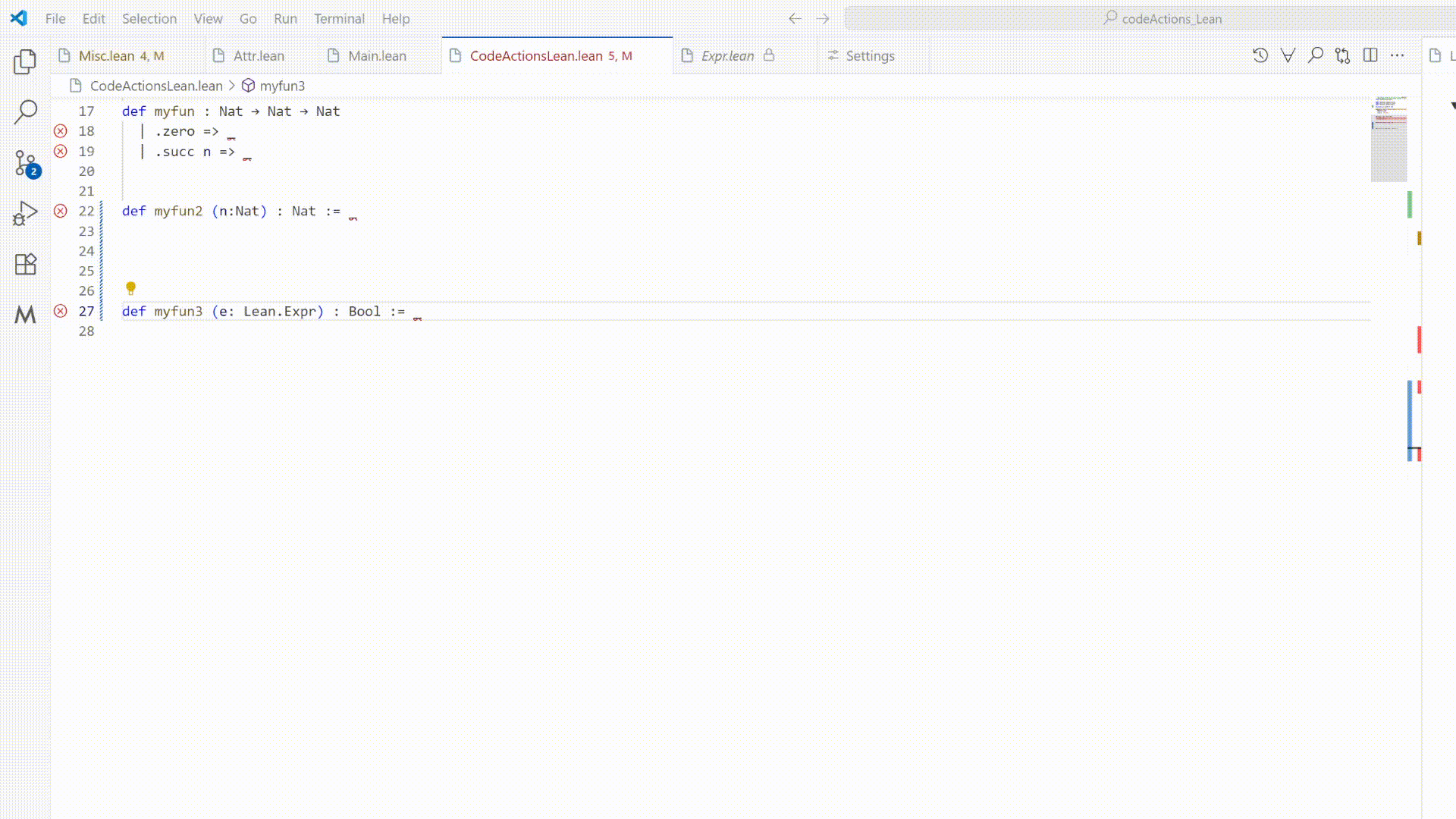This screenshot has height=819, width=1456.
Task: Open the Lean ∀ menu dropdown
Action: 1288,55
